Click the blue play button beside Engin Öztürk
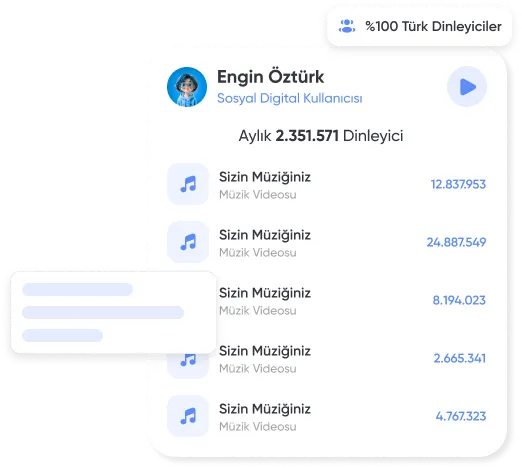The height and width of the screenshot is (468, 522). [467, 87]
